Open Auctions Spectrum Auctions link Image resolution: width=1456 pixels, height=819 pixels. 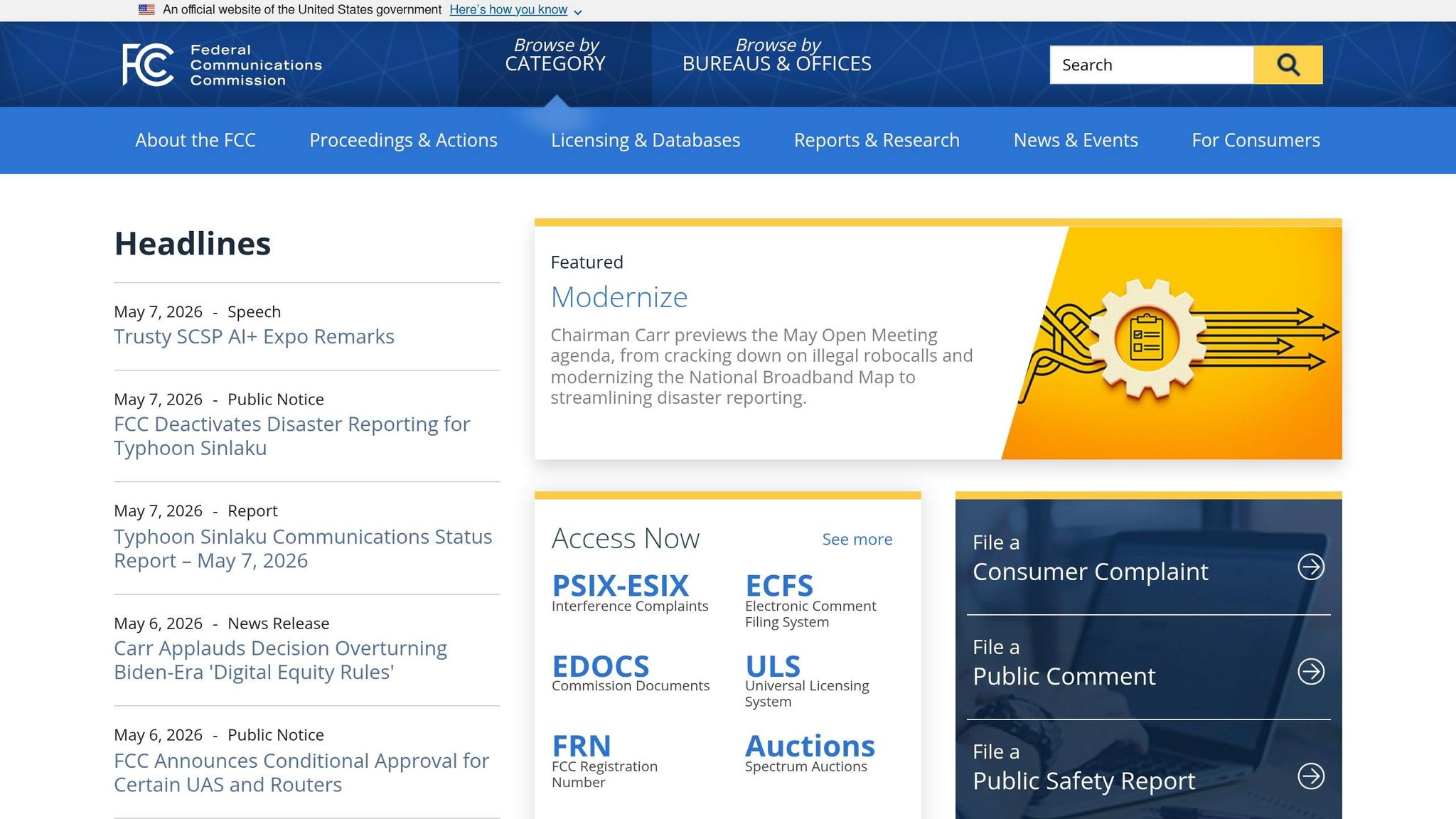coord(810,753)
